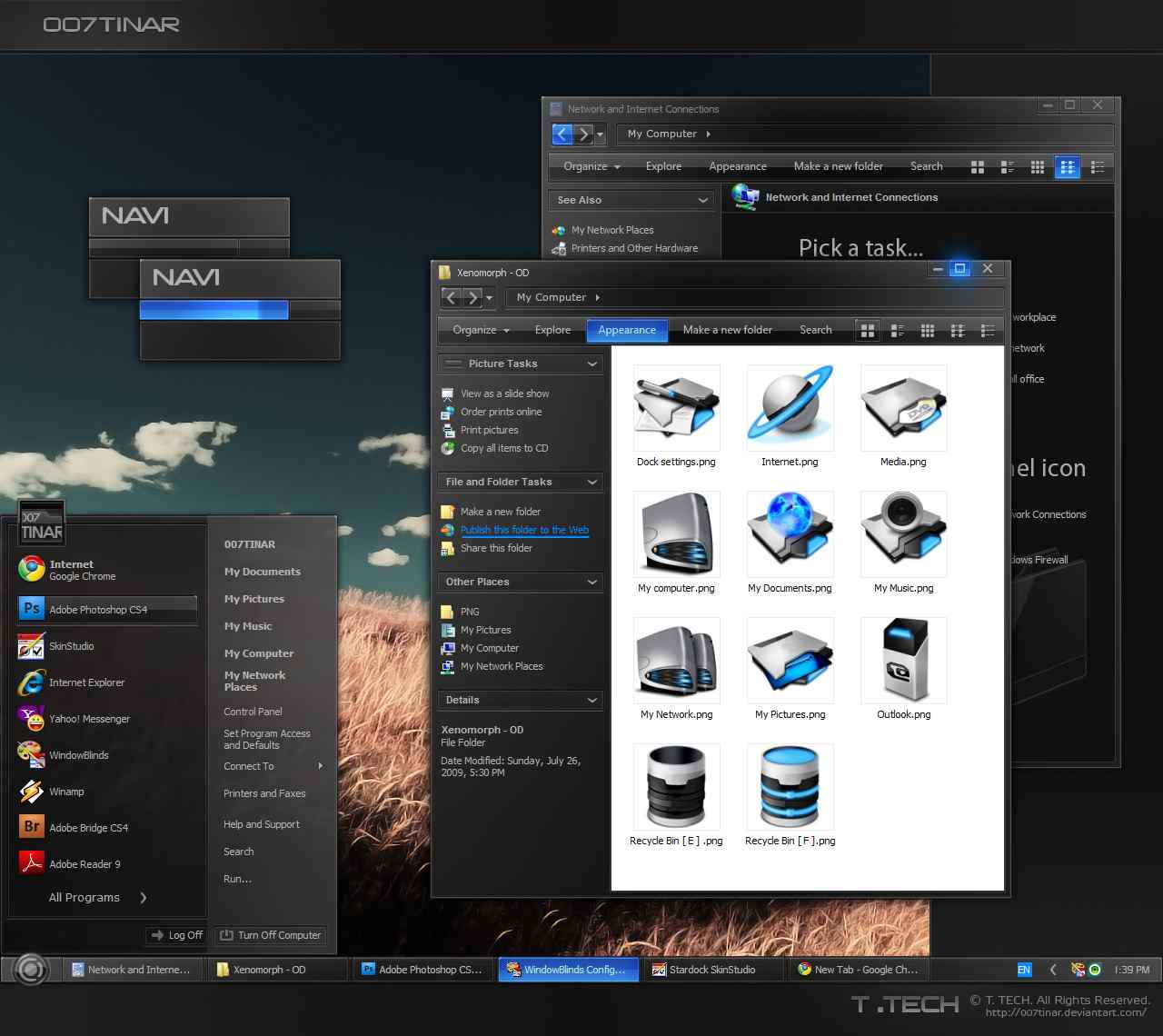Screen dimensions: 1163x1036
Task: Click Appearance in Xenomorph toolbar
Action: [627, 330]
